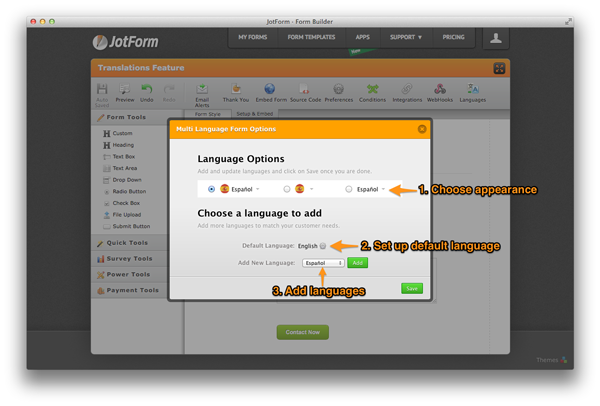Click the green Add language button
This screenshot has width=600, height=406.
coord(357,263)
